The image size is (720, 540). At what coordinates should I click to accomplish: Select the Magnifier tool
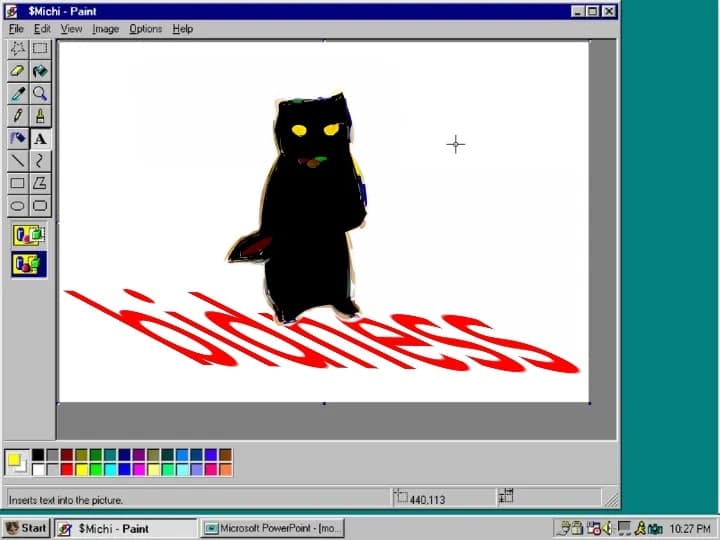pos(40,94)
